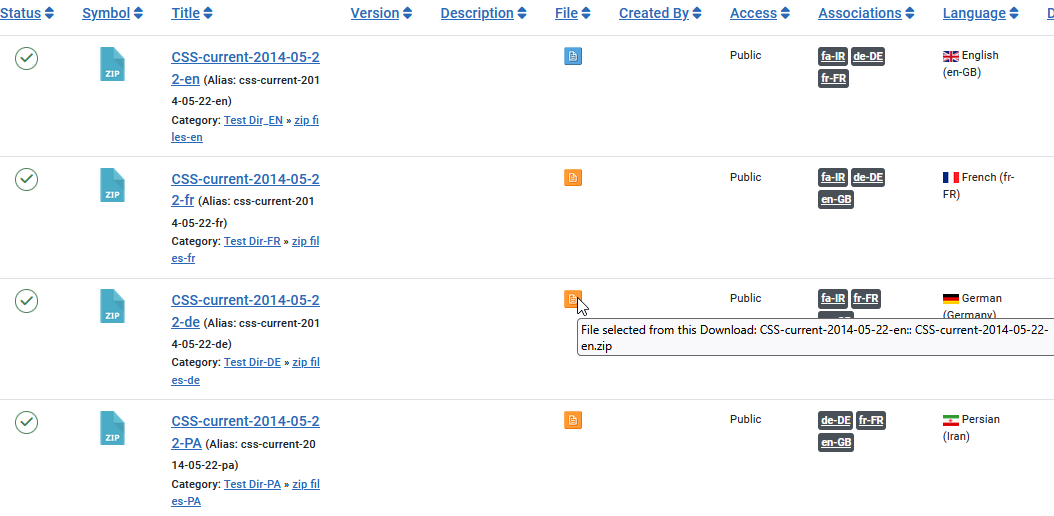Click orange file icon in French row
1054x516 pixels.
click(x=573, y=178)
